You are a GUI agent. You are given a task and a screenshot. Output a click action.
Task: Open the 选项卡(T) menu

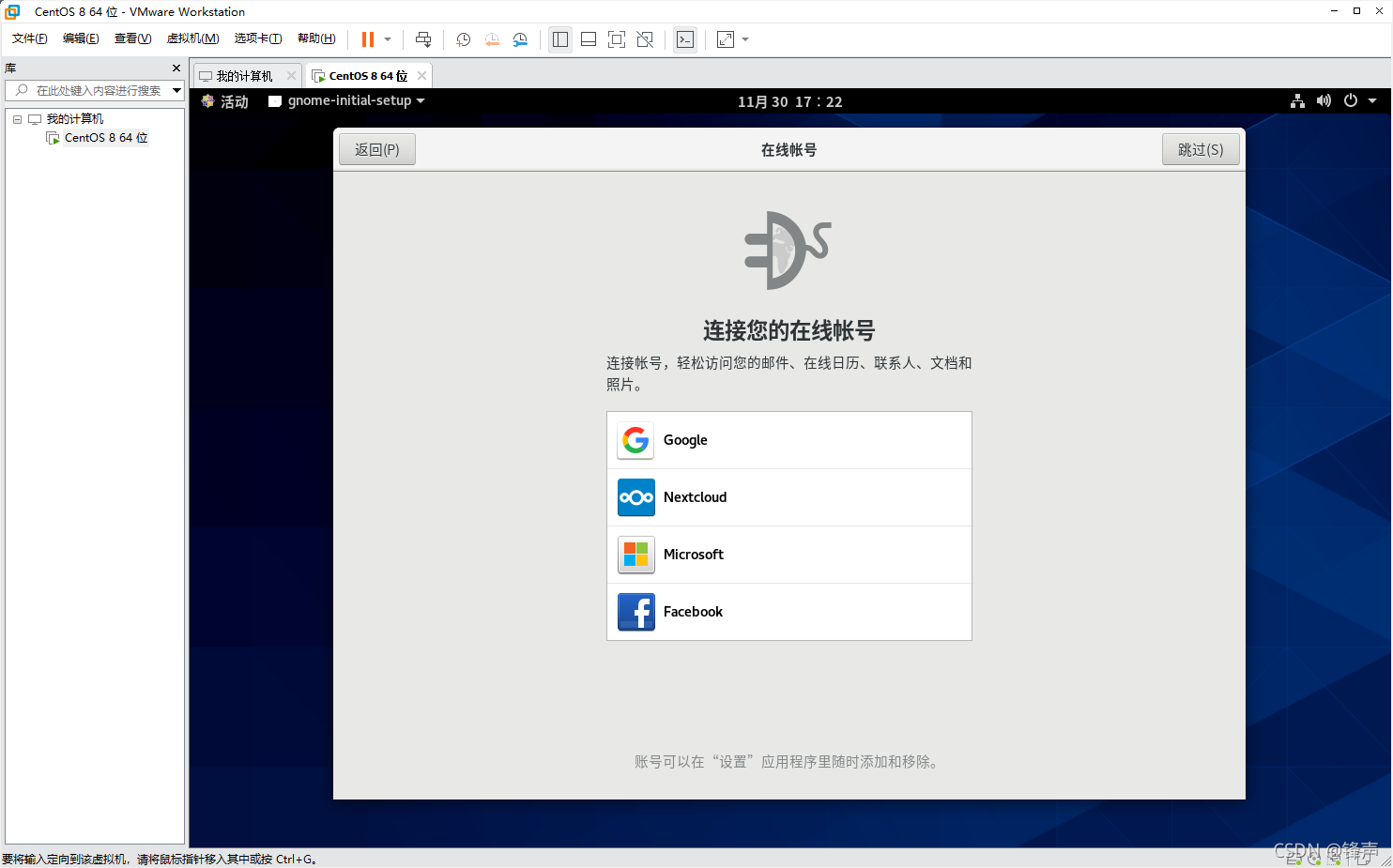click(258, 38)
